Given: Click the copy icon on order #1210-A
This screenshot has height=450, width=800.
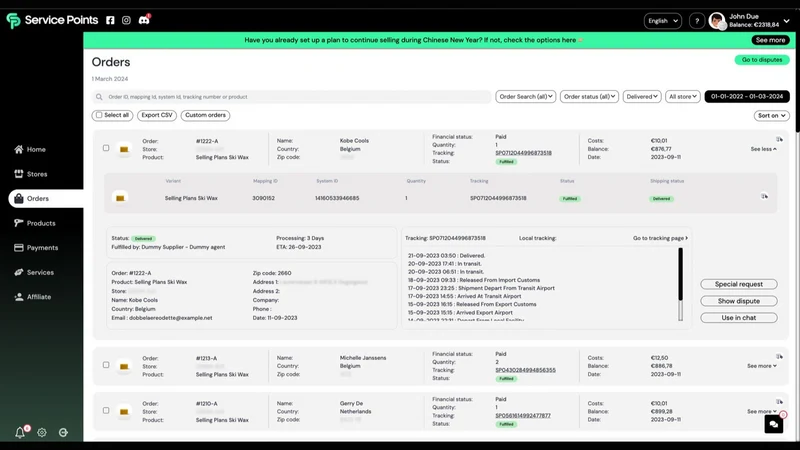Looking at the screenshot, I should tap(779, 402).
